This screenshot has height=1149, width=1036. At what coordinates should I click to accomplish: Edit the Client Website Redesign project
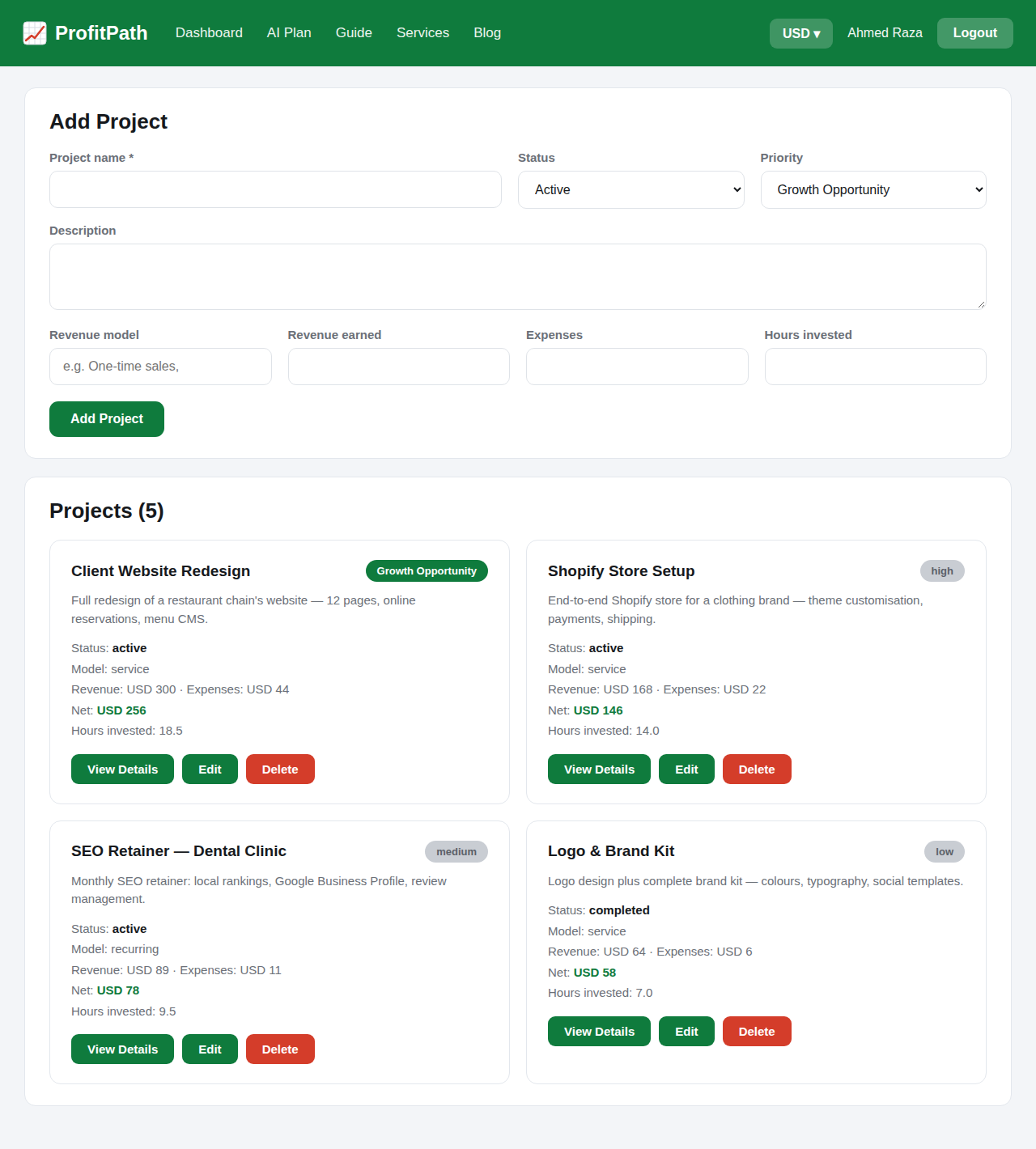tap(210, 770)
